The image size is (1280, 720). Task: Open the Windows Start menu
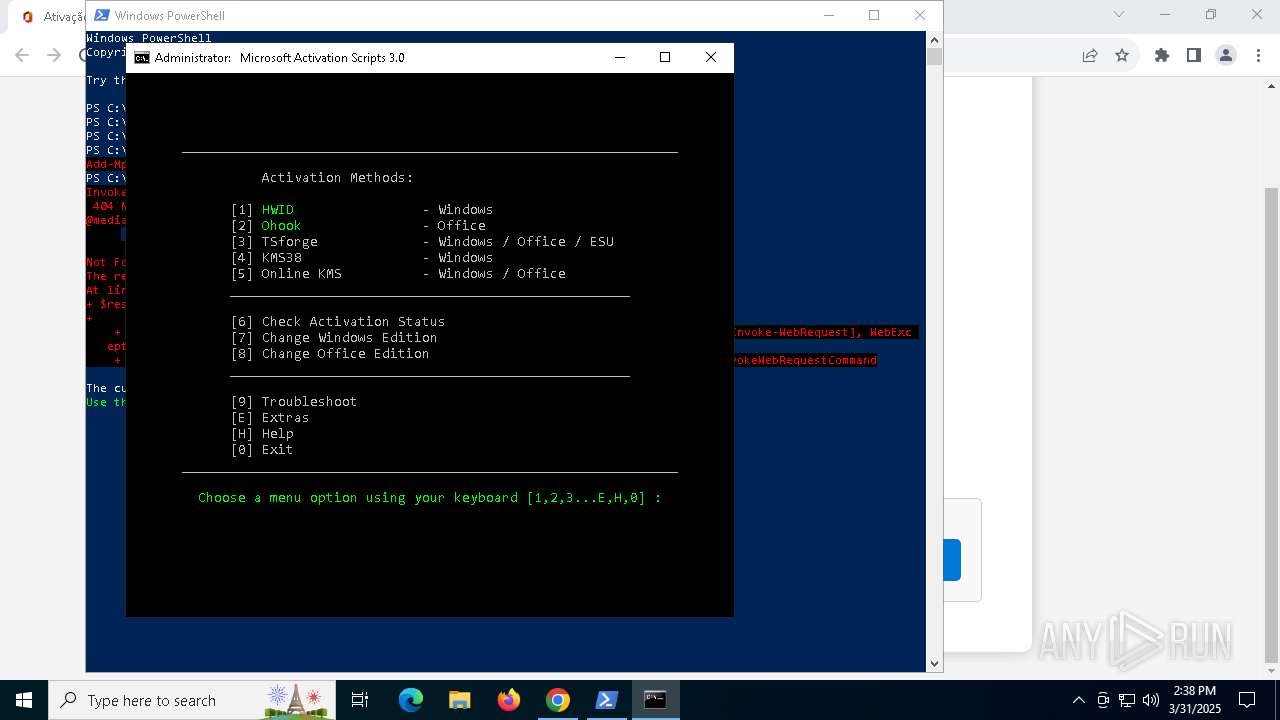23,700
